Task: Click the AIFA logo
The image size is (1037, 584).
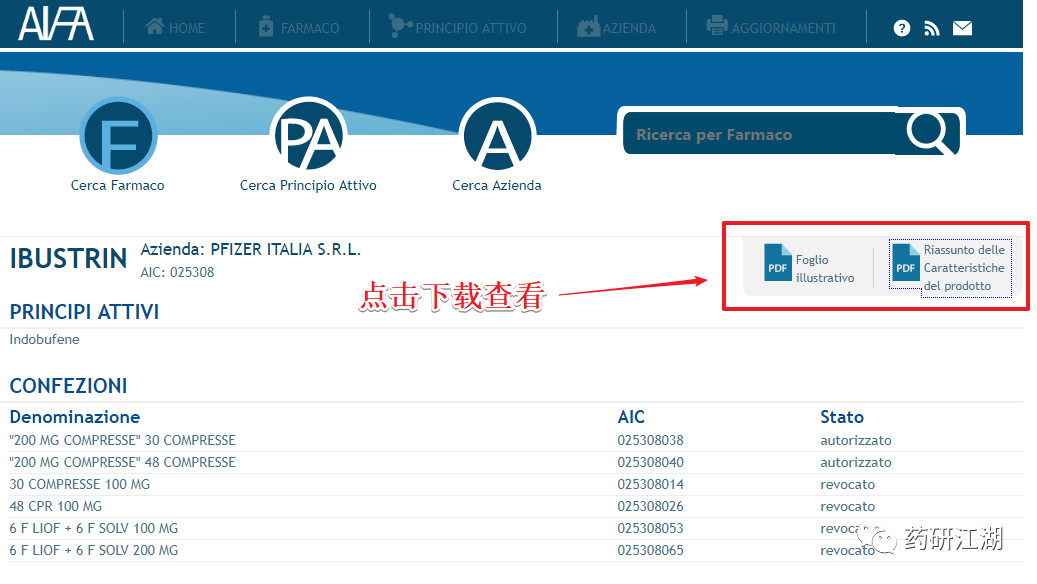Action: tap(56, 24)
